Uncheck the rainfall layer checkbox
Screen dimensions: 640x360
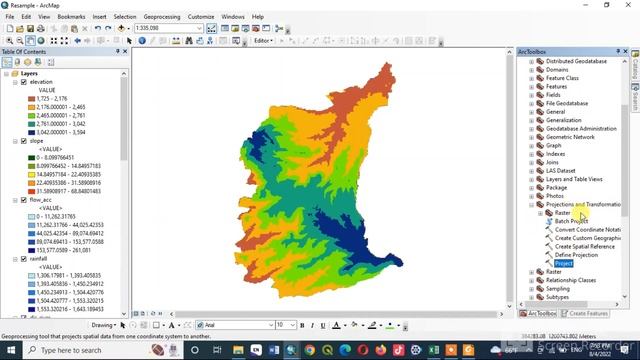[24, 259]
